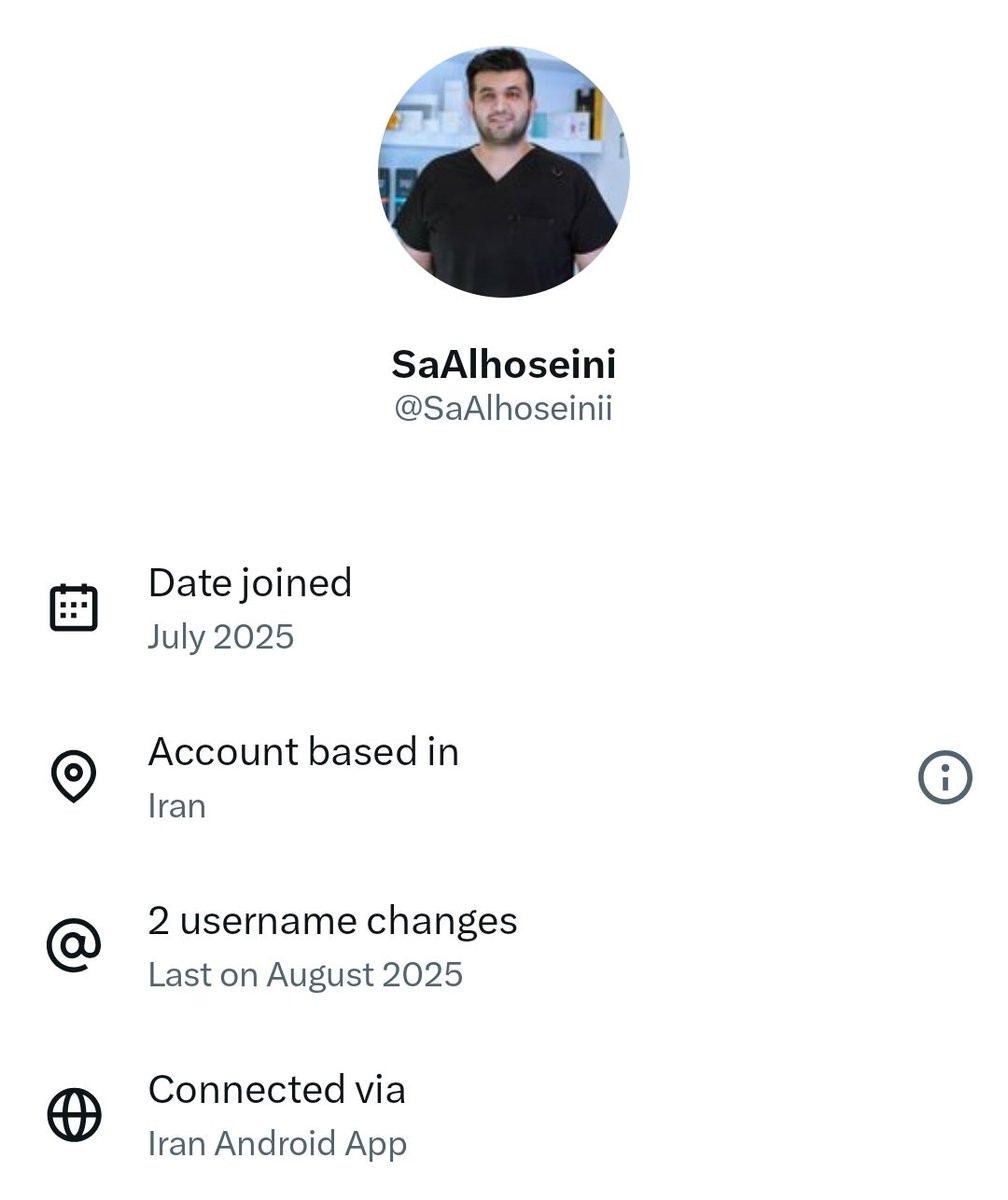Image resolution: width=1008 pixels, height=1200 pixels.
Task: Tap the 2 username changes label
Action: click(x=333, y=920)
